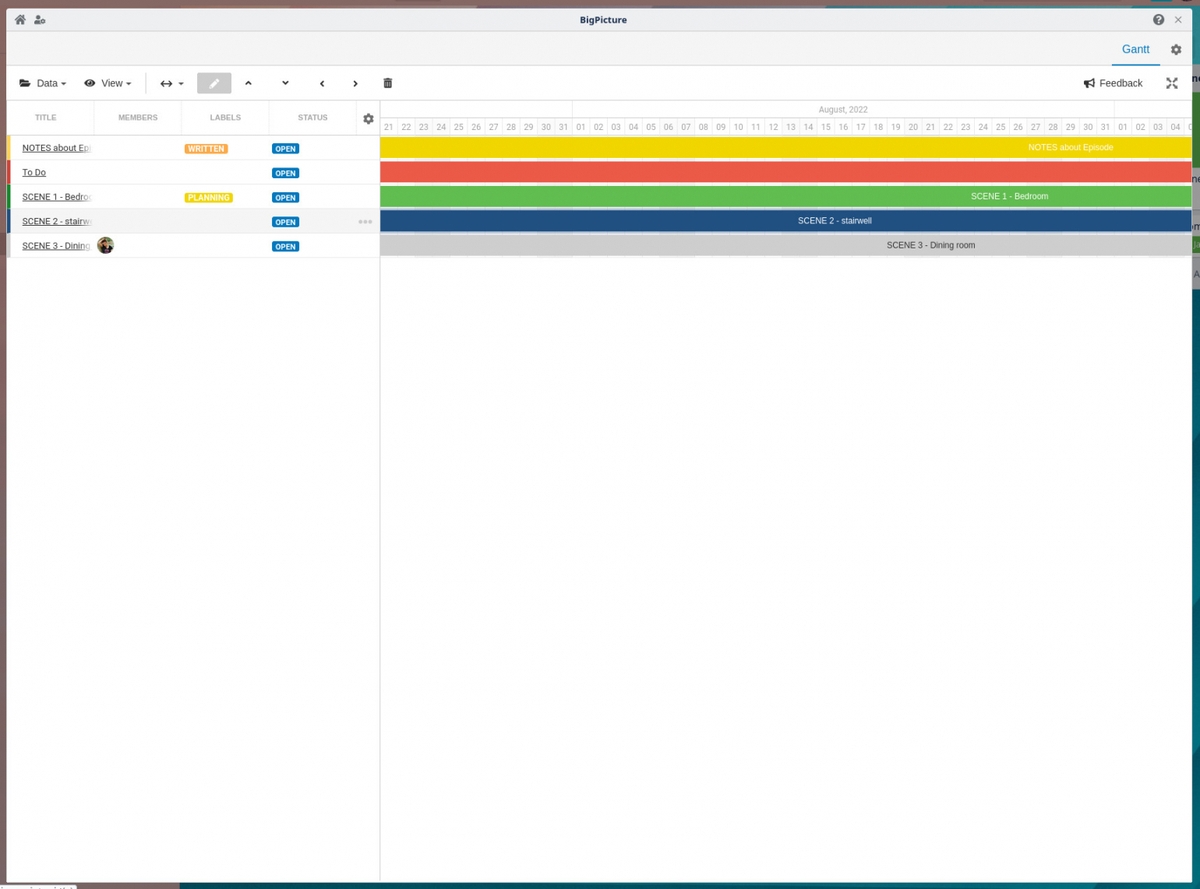Enter fullscreen with the expand arrows icon

(x=1171, y=83)
